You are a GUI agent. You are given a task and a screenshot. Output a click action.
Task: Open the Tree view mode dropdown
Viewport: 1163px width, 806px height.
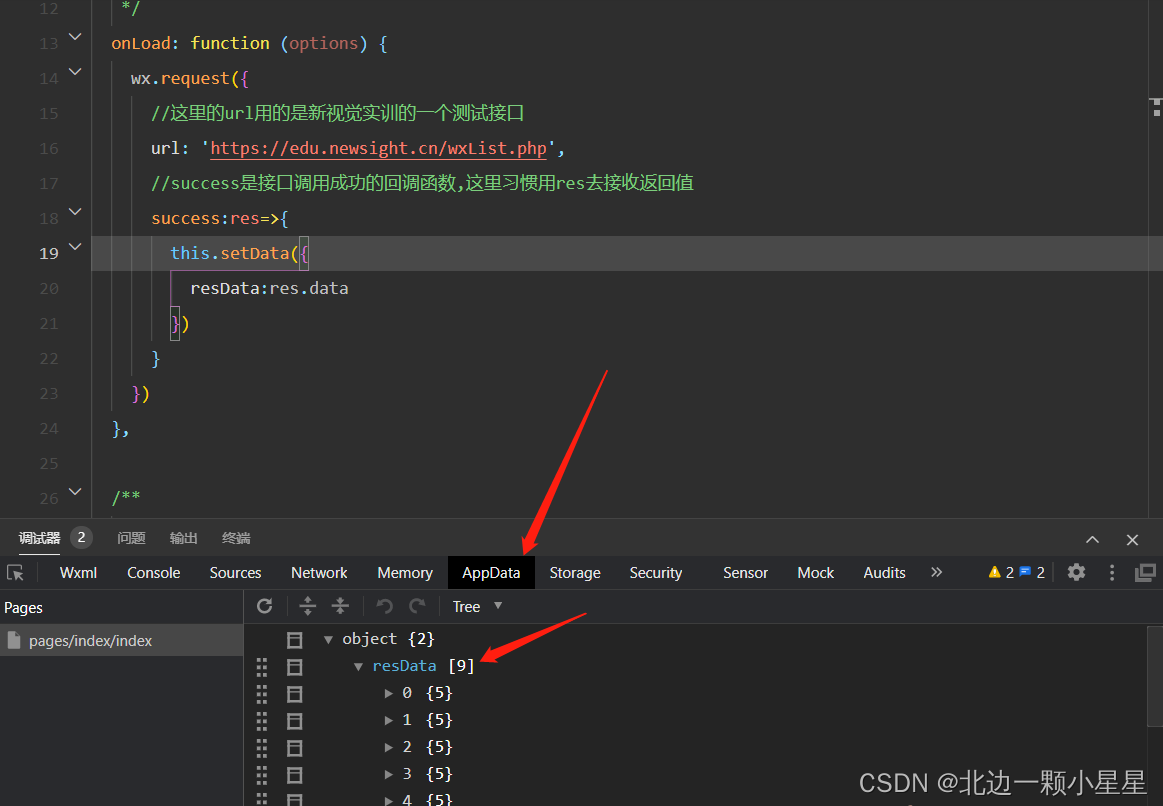coord(478,607)
